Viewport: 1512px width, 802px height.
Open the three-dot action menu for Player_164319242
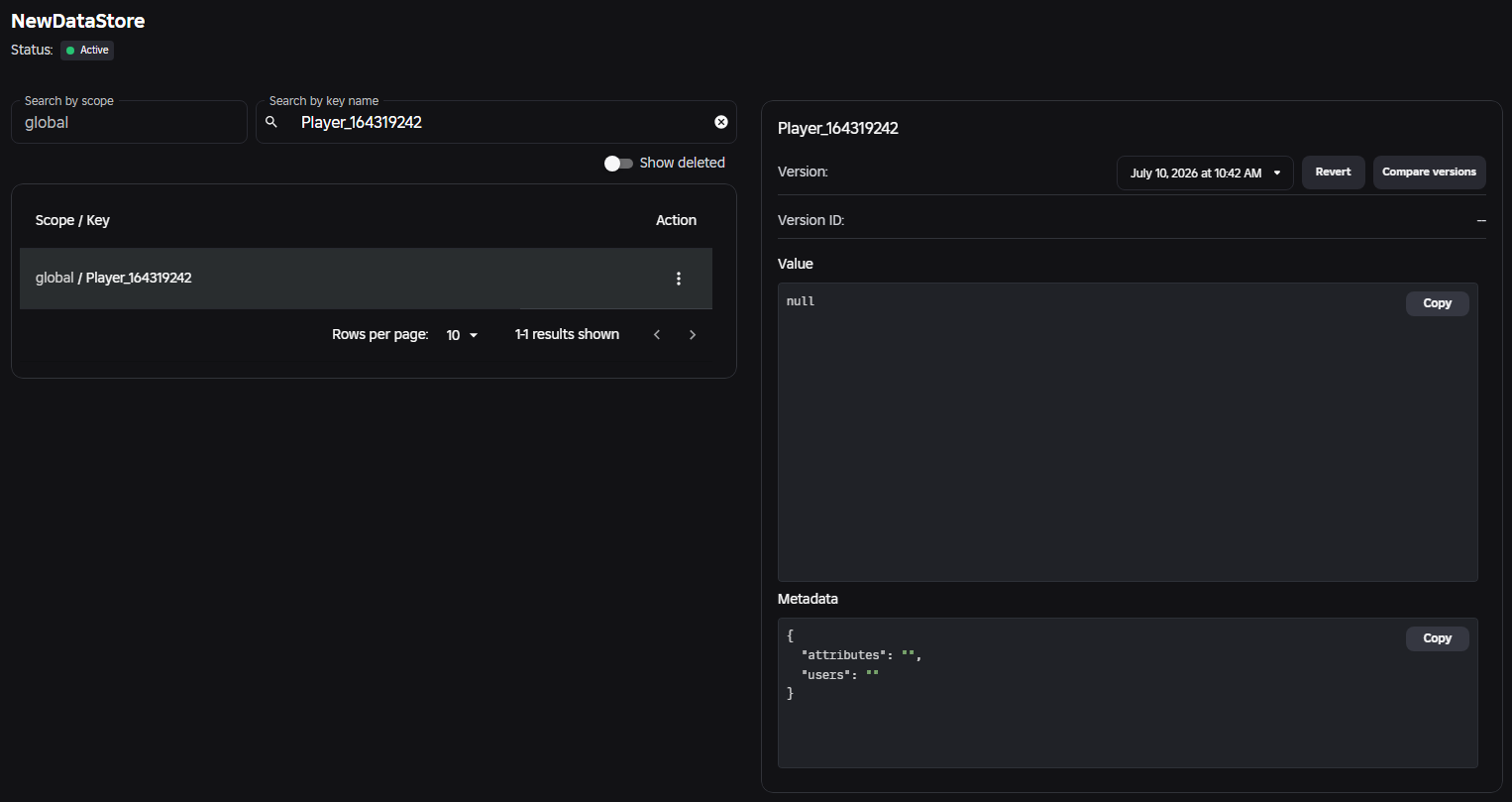click(x=679, y=279)
